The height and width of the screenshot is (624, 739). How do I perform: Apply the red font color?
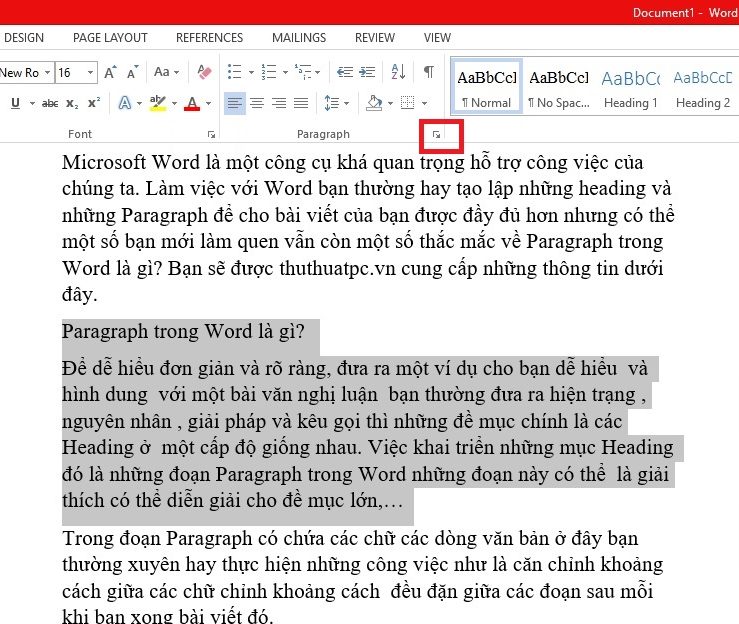coord(192,103)
